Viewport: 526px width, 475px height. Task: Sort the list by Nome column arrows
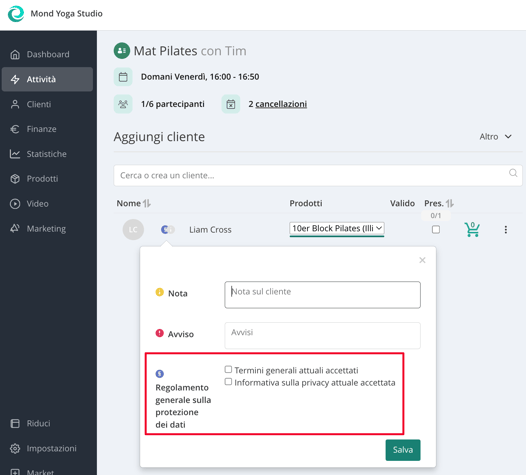147,203
